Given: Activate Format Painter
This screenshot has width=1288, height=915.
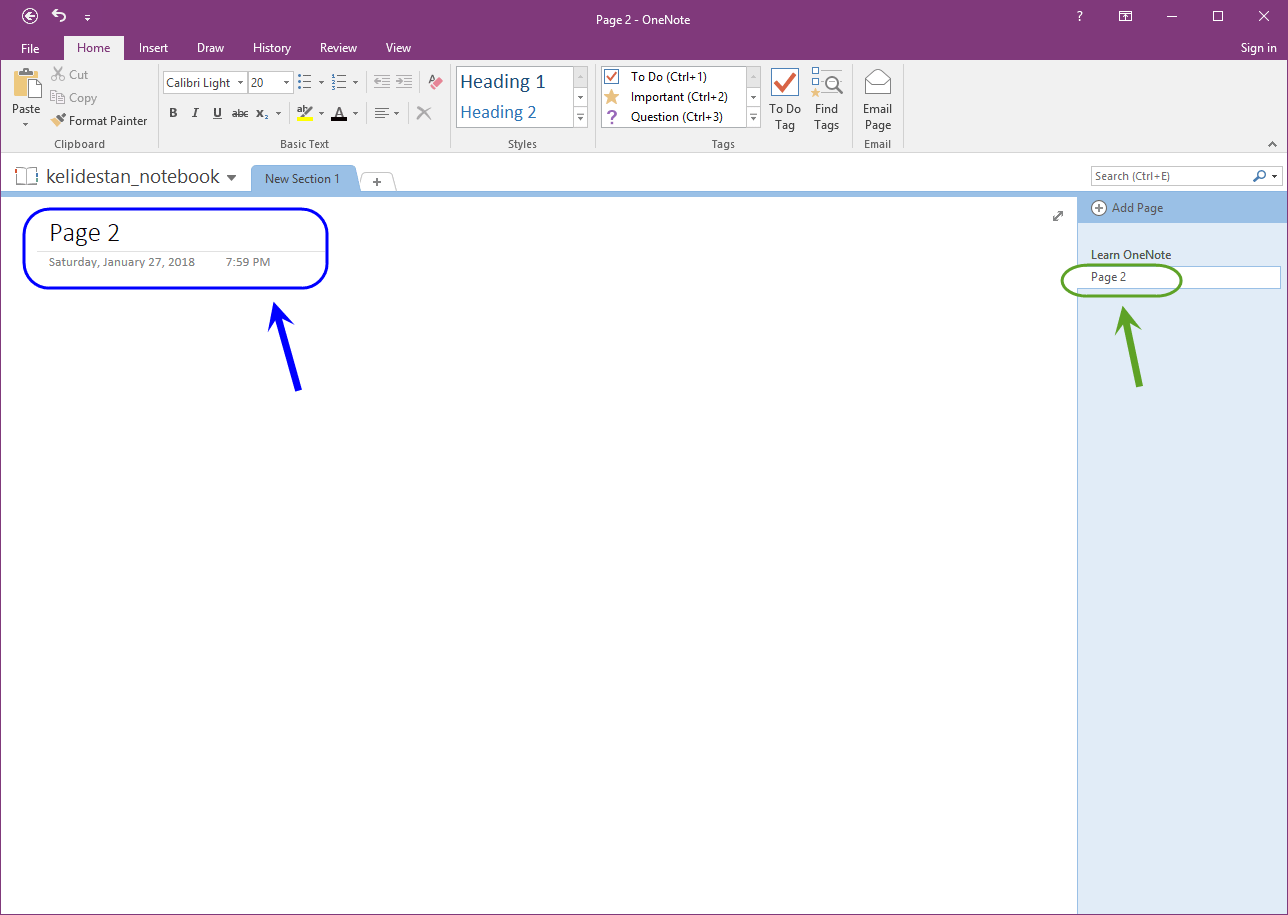Looking at the screenshot, I should 99,121.
